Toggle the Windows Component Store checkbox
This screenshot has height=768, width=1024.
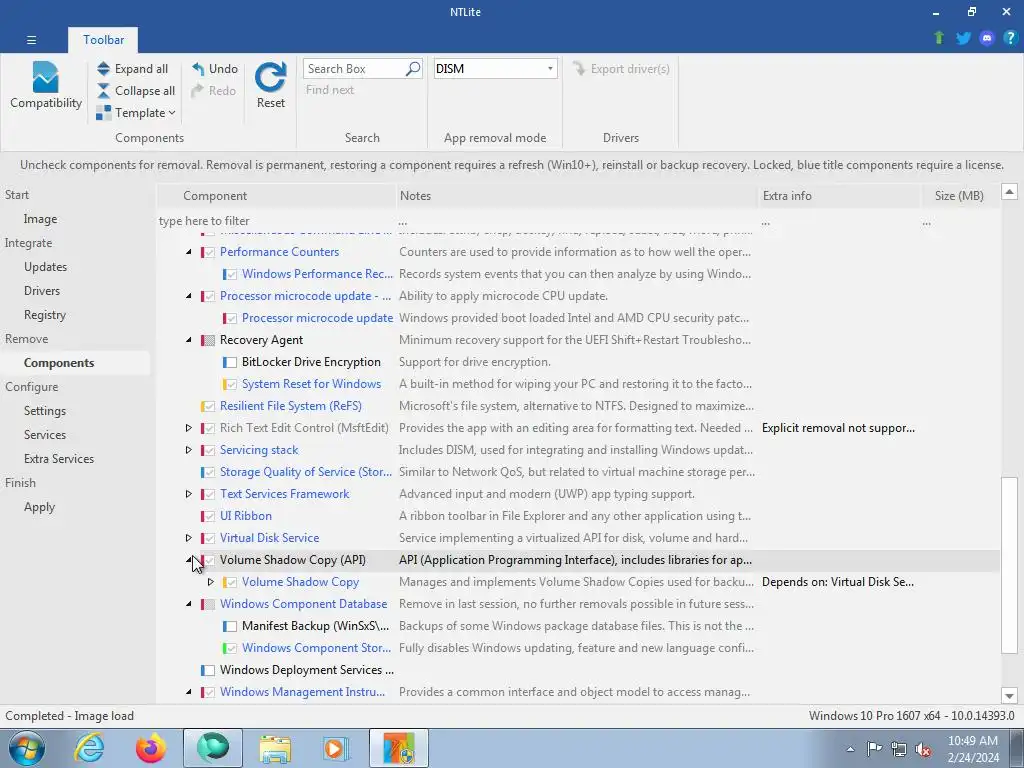tap(231, 648)
